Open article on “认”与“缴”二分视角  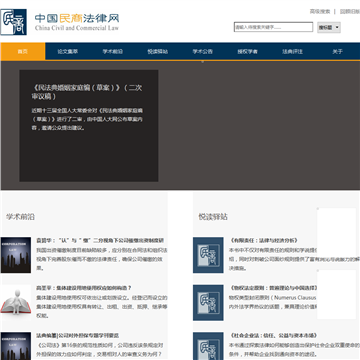(100, 240)
